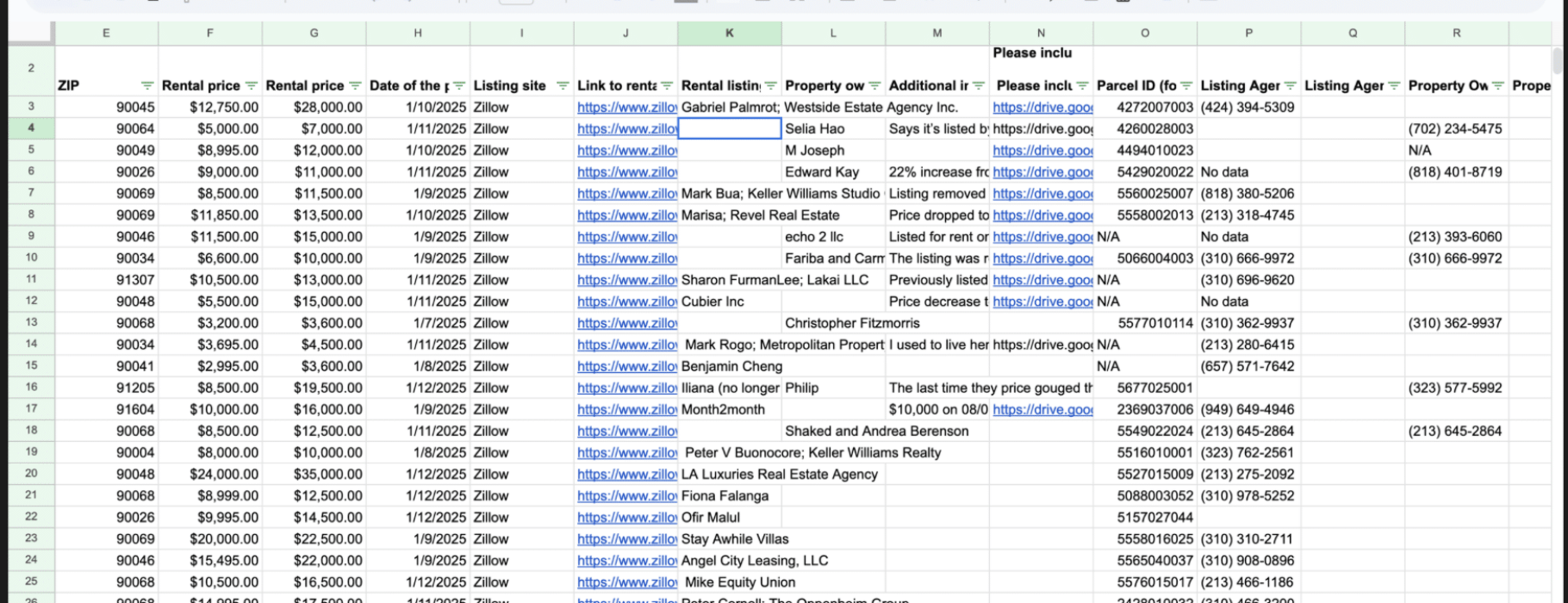Open the Zillow link in the 90064 row
The height and width of the screenshot is (603, 1568).
tap(627, 129)
